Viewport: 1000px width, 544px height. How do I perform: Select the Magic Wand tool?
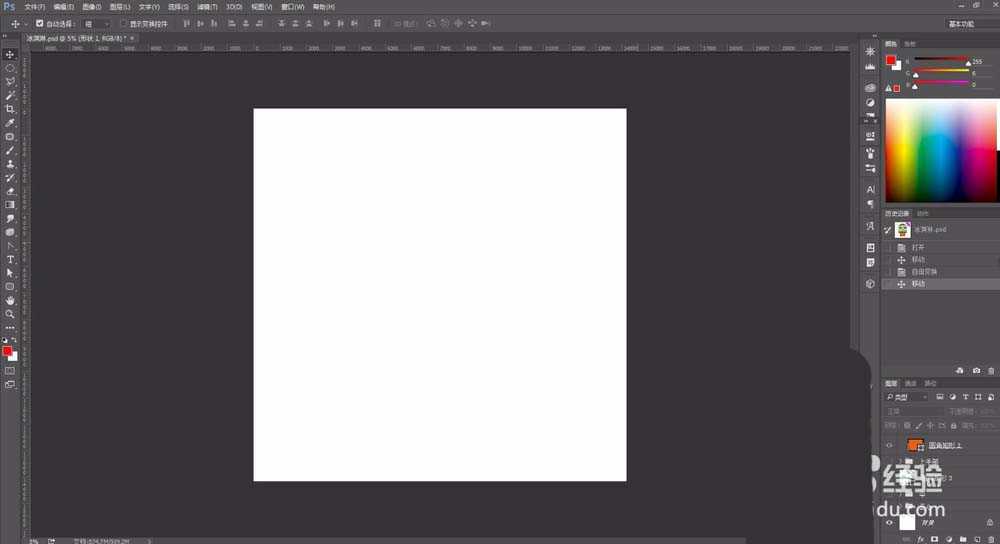tap(10, 95)
